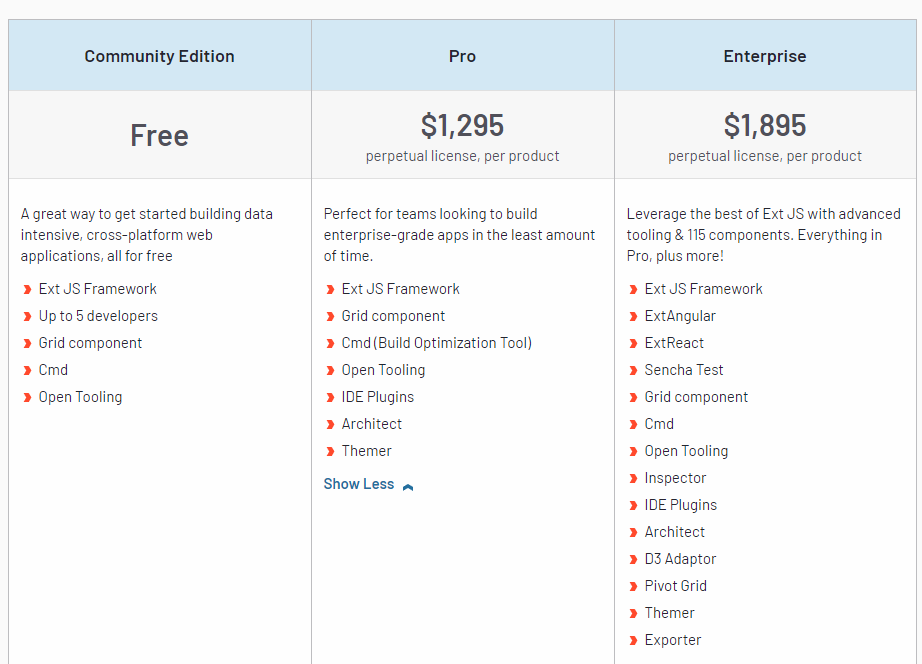Collapse the Pro list with Show Less

(x=359, y=484)
